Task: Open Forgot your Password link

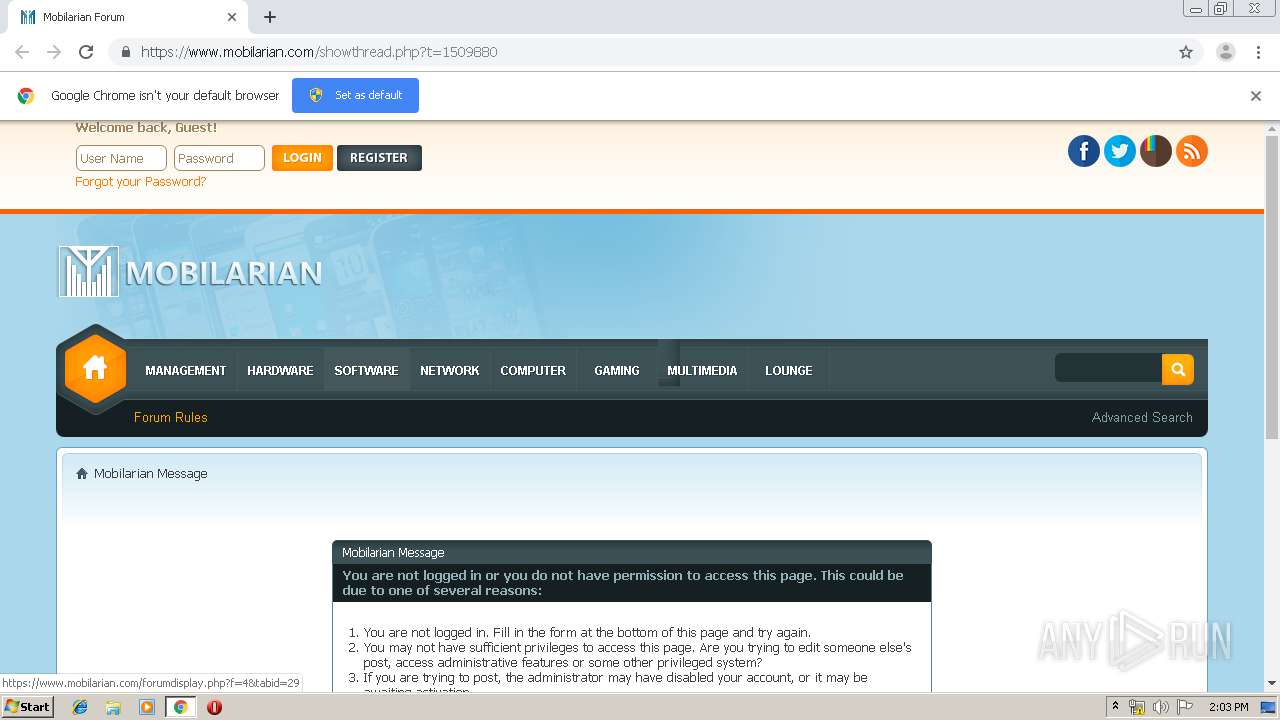Action: [141, 182]
